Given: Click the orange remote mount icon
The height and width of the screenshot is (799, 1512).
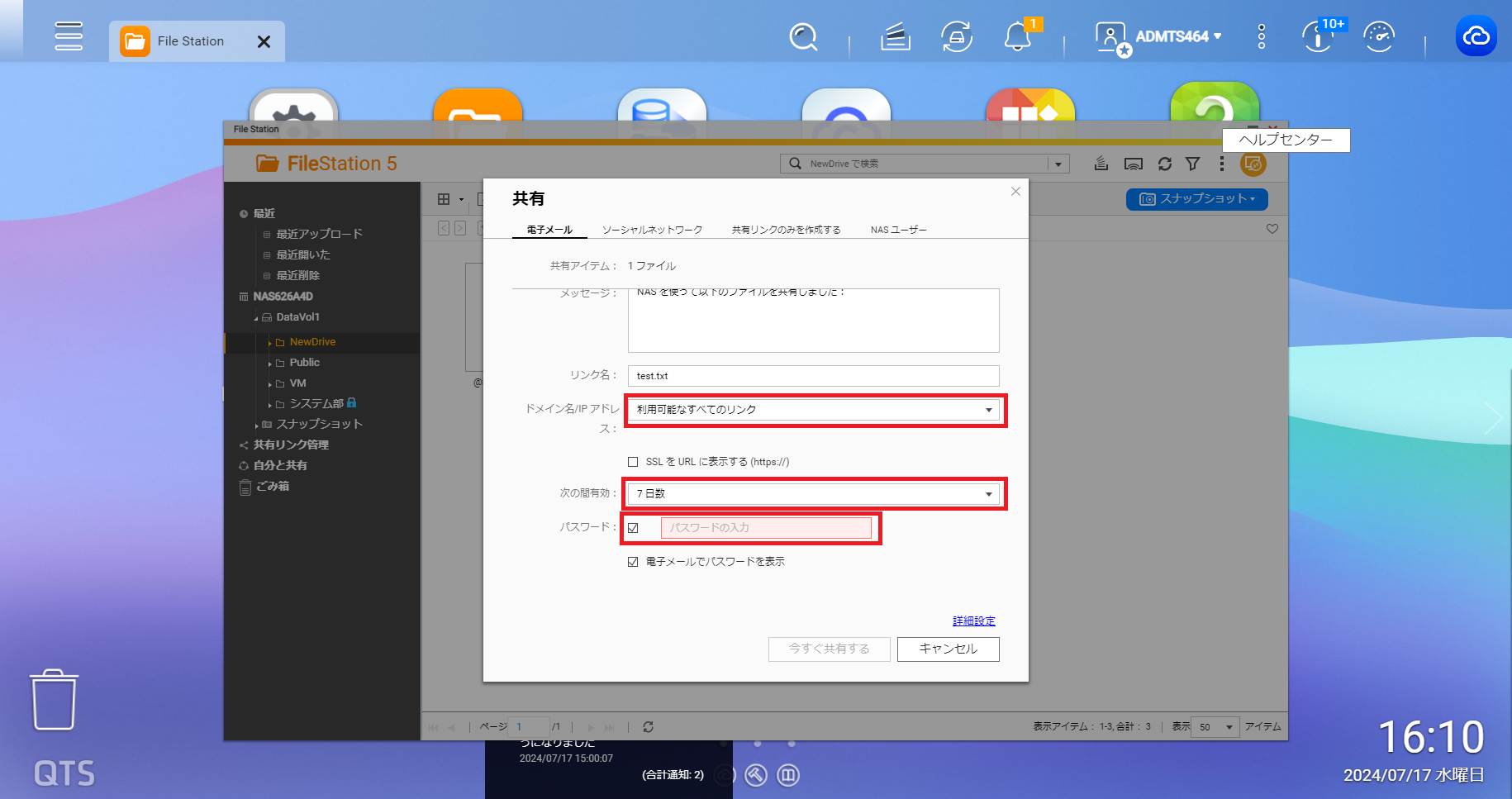Looking at the screenshot, I should click(x=1253, y=164).
